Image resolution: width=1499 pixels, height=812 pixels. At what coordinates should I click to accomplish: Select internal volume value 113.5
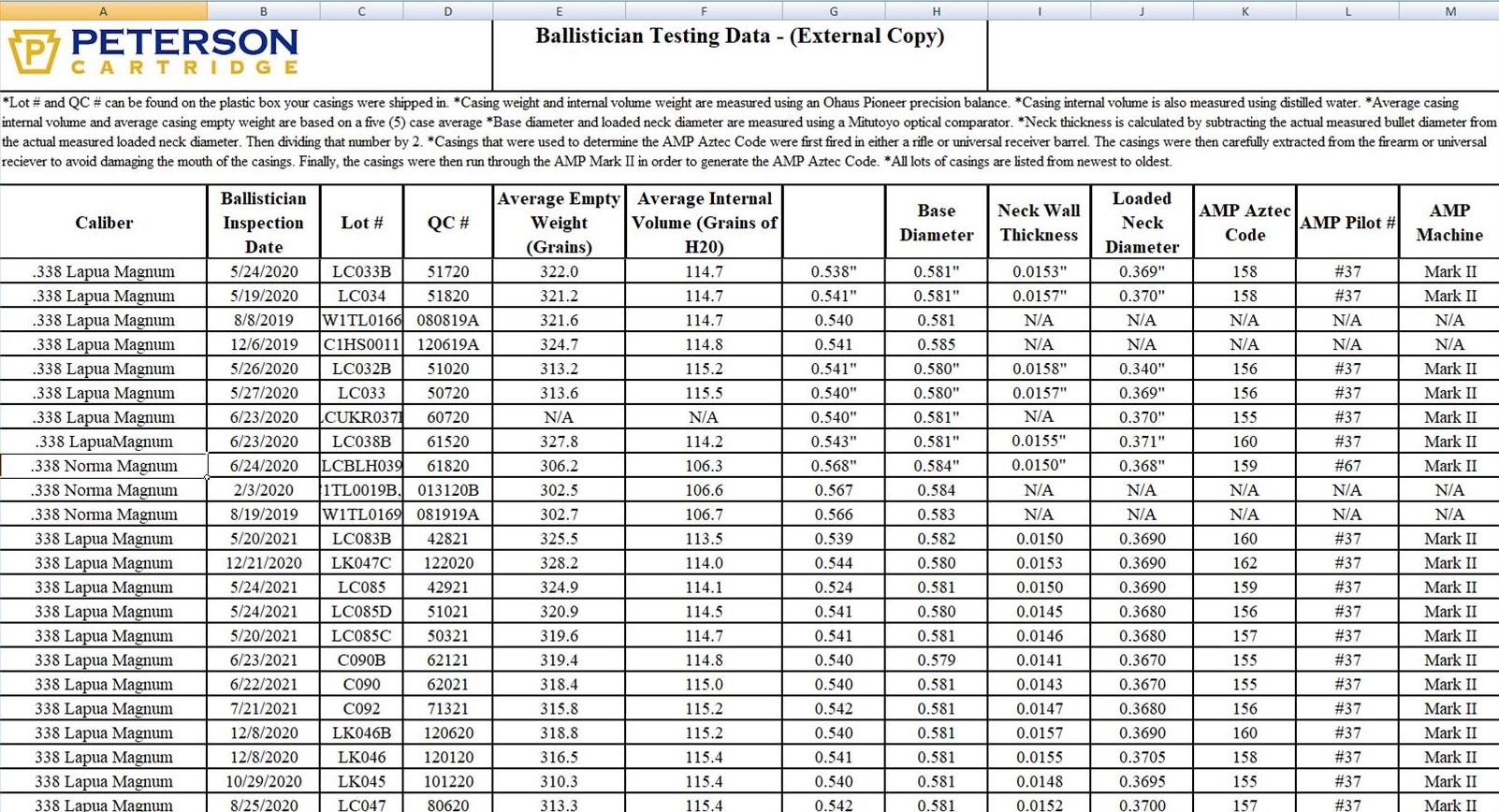(x=704, y=539)
